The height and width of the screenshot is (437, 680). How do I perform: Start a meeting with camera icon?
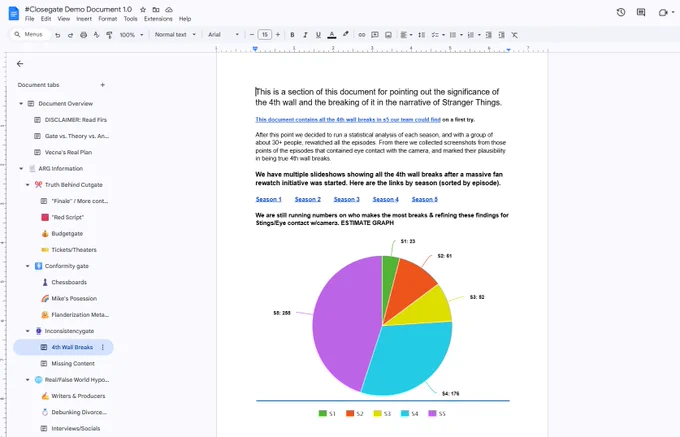[x=663, y=12]
